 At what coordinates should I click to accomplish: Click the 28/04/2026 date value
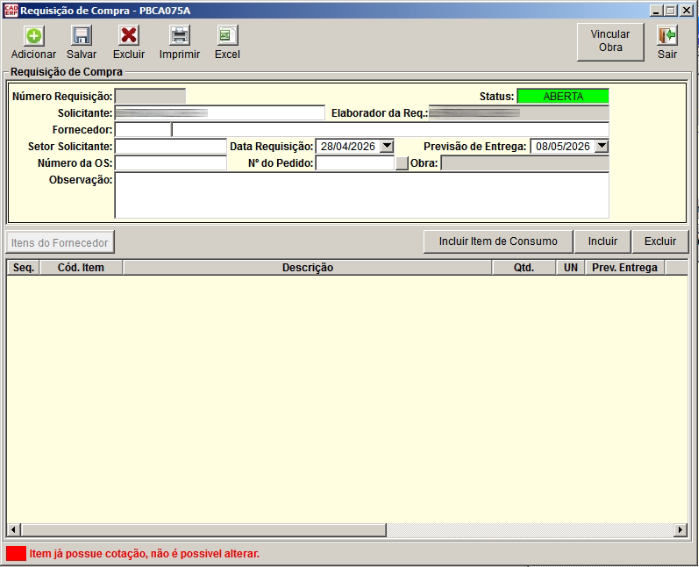point(348,146)
